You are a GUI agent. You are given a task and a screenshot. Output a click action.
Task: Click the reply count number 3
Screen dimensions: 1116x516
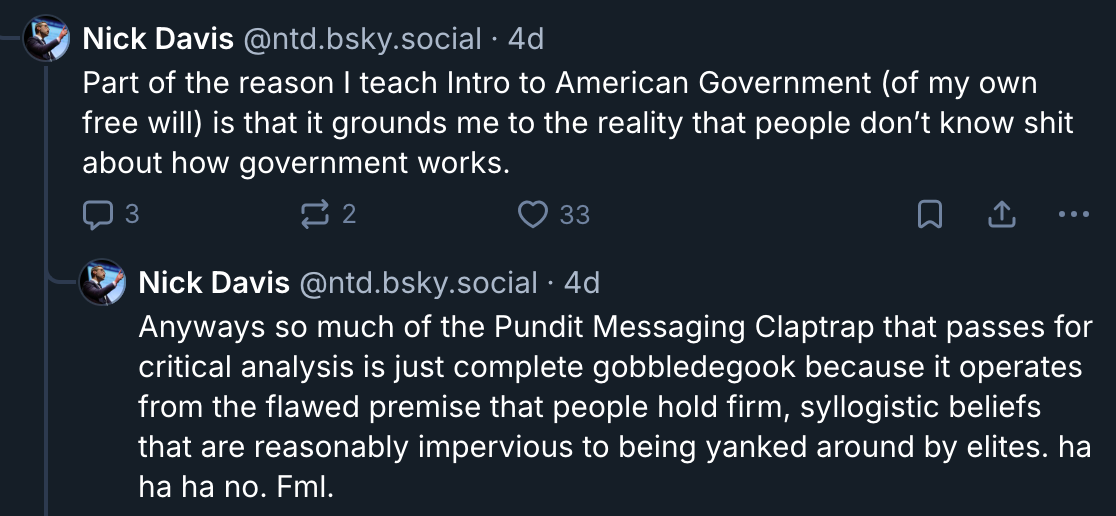coord(131,214)
